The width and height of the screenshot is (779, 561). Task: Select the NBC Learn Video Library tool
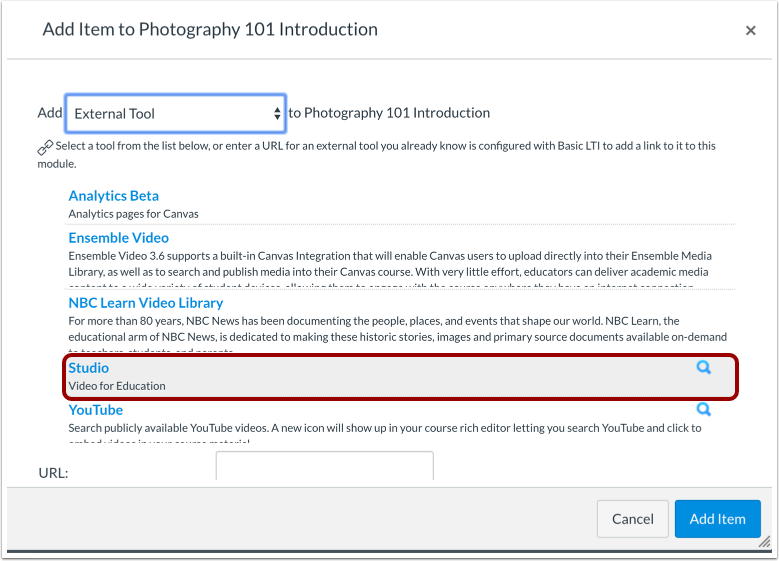pyautogui.click(x=146, y=303)
